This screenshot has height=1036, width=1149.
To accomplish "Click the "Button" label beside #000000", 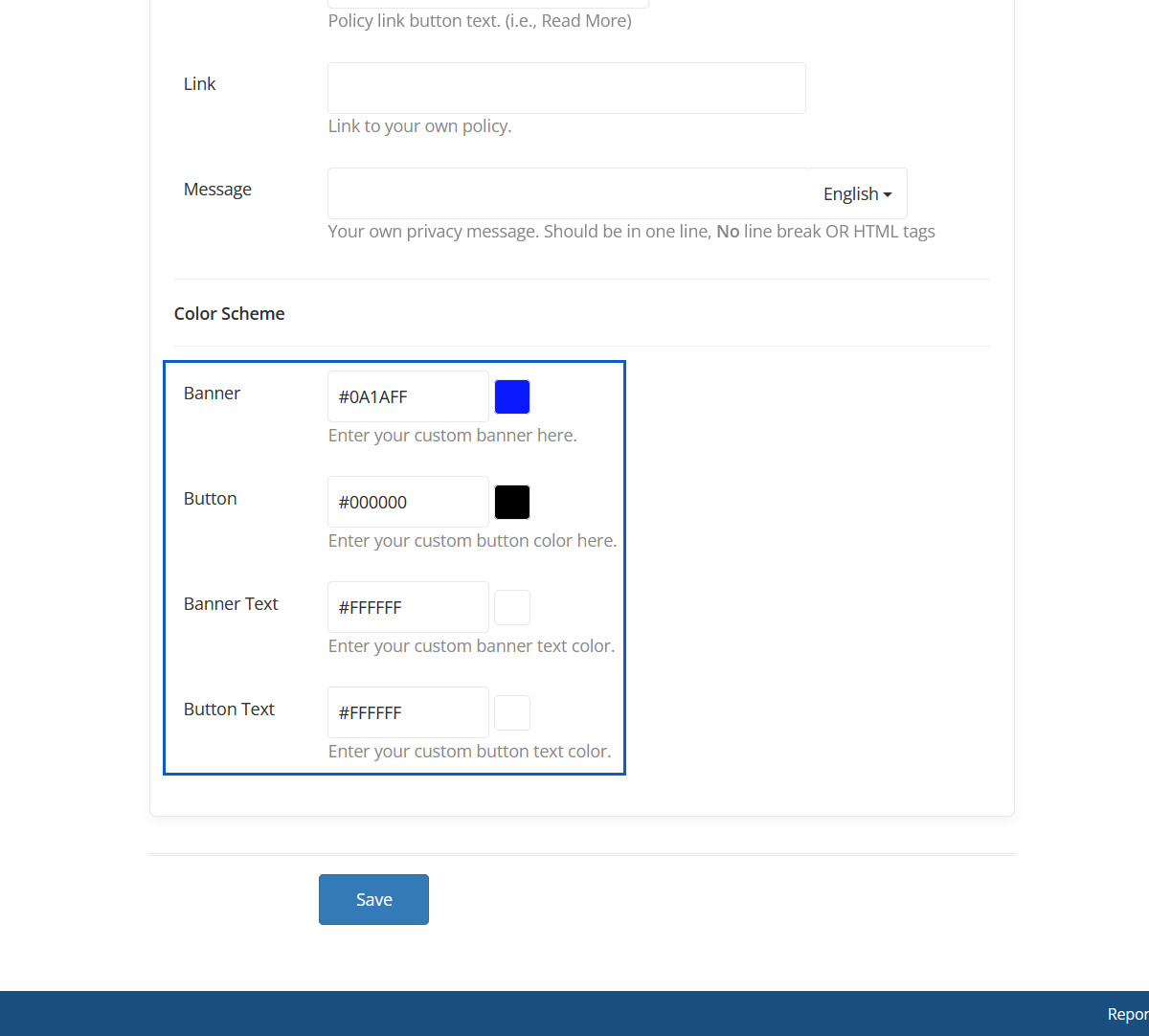I will [210, 499].
